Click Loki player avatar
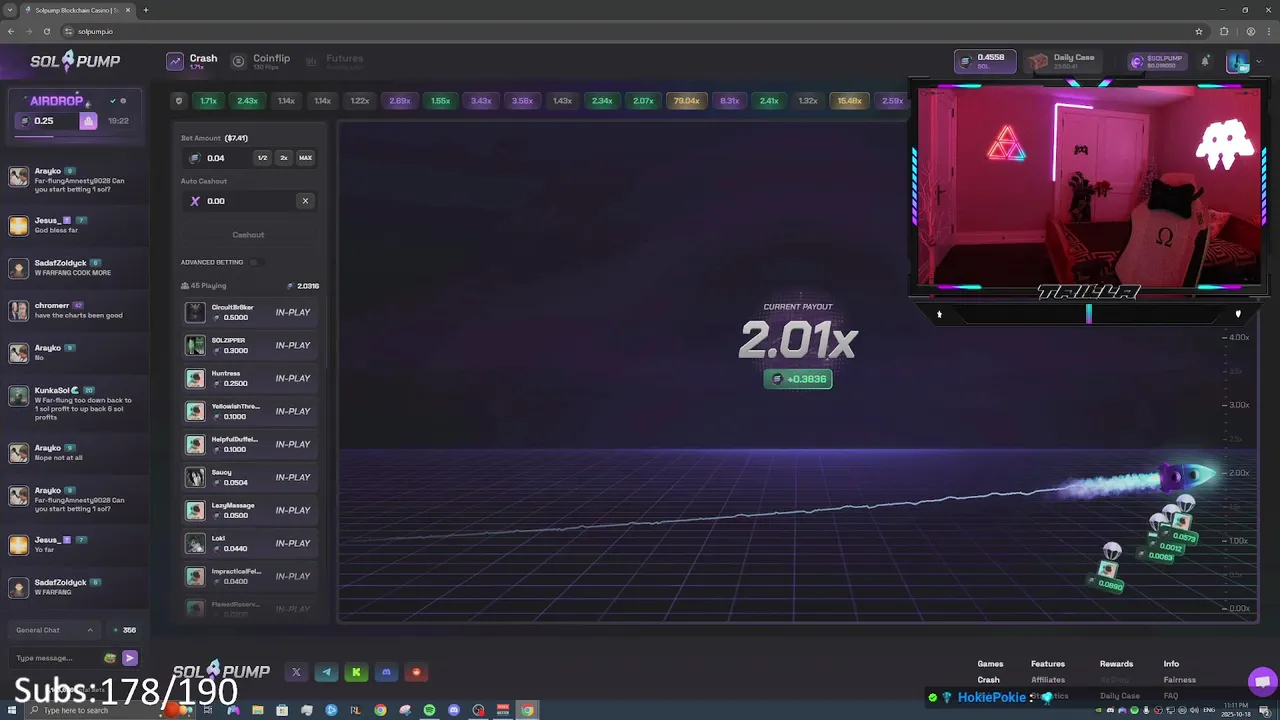 pyautogui.click(x=195, y=543)
